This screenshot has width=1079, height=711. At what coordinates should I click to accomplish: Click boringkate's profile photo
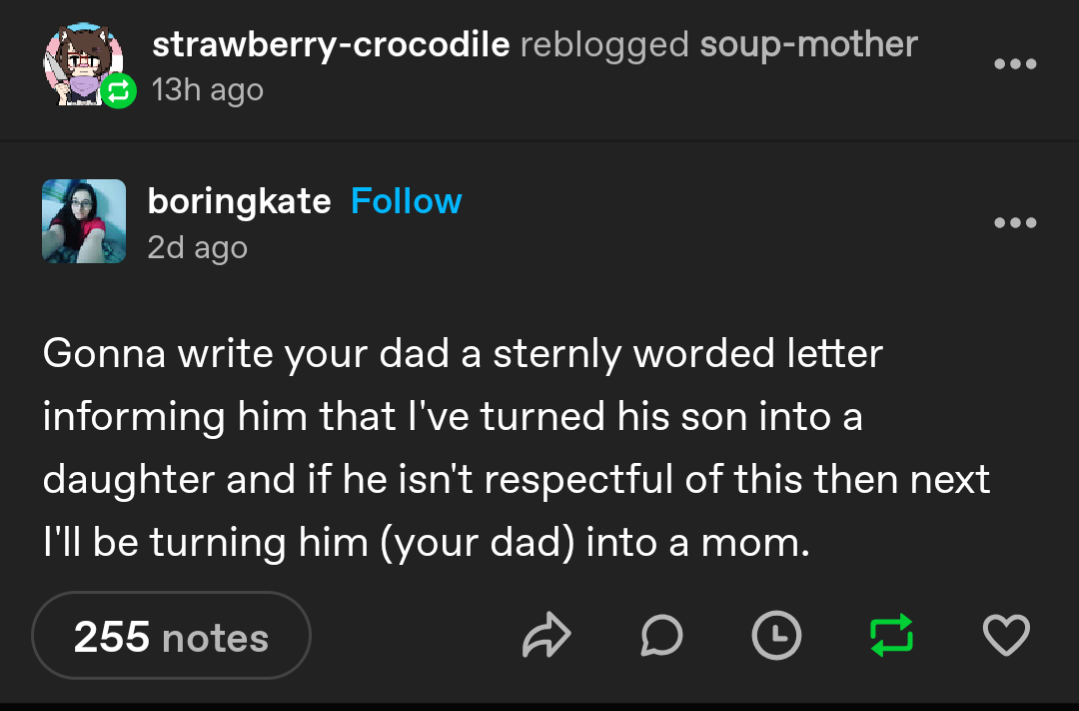(x=84, y=221)
